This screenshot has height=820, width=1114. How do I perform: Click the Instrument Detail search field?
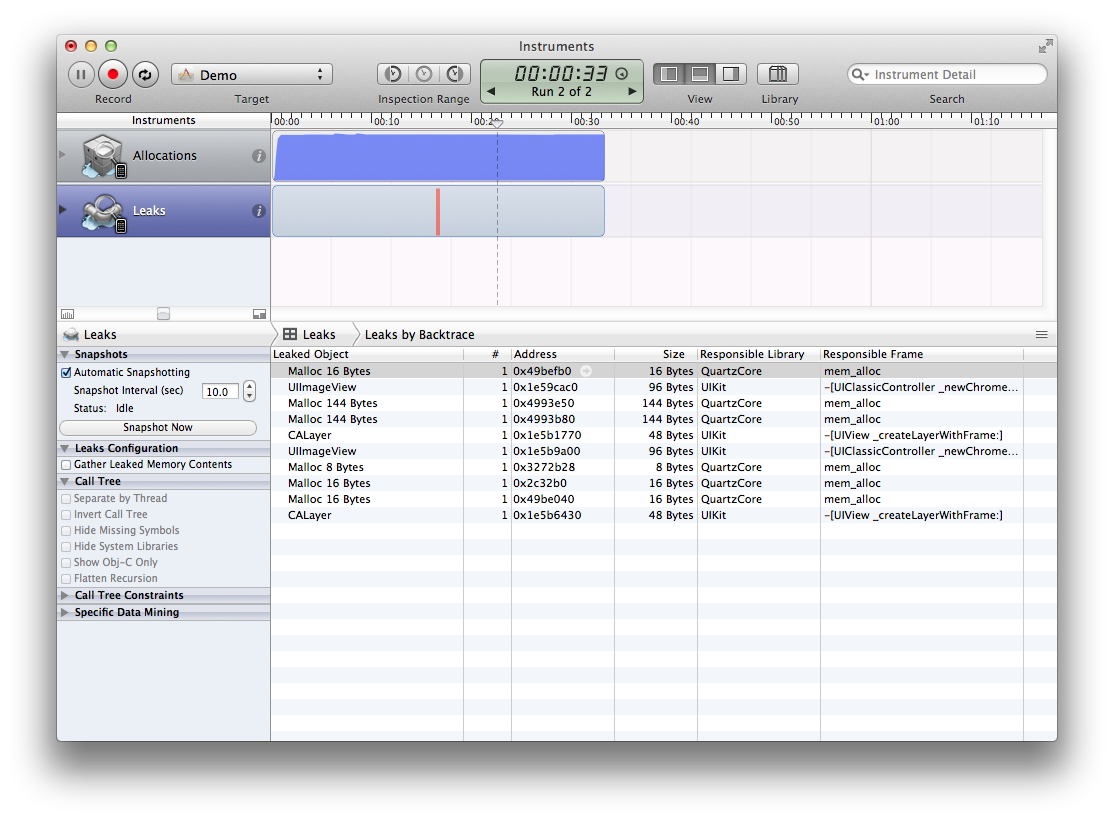(x=954, y=75)
